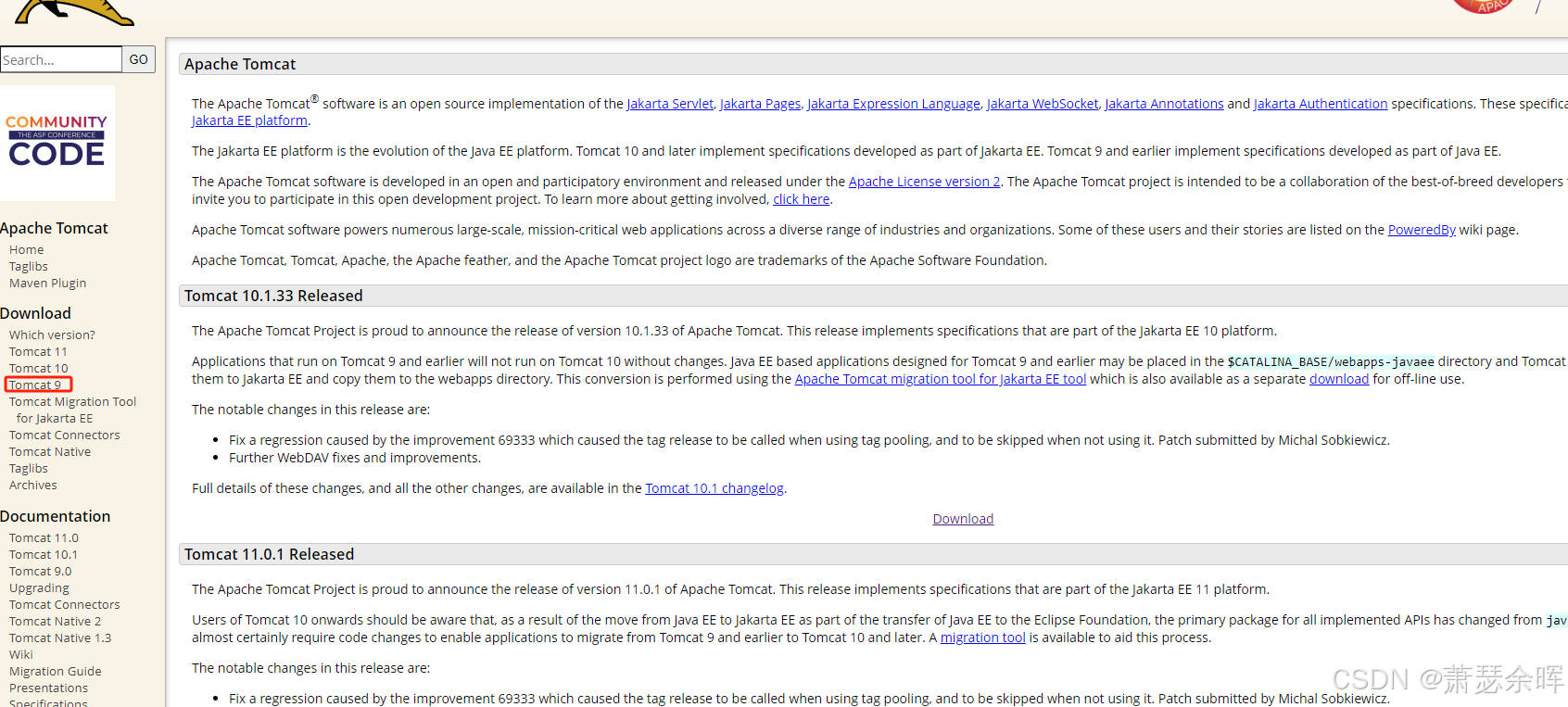Image resolution: width=1568 pixels, height=707 pixels.
Task: Click the centered Download link for 10.1.33
Action: click(963, 519)
